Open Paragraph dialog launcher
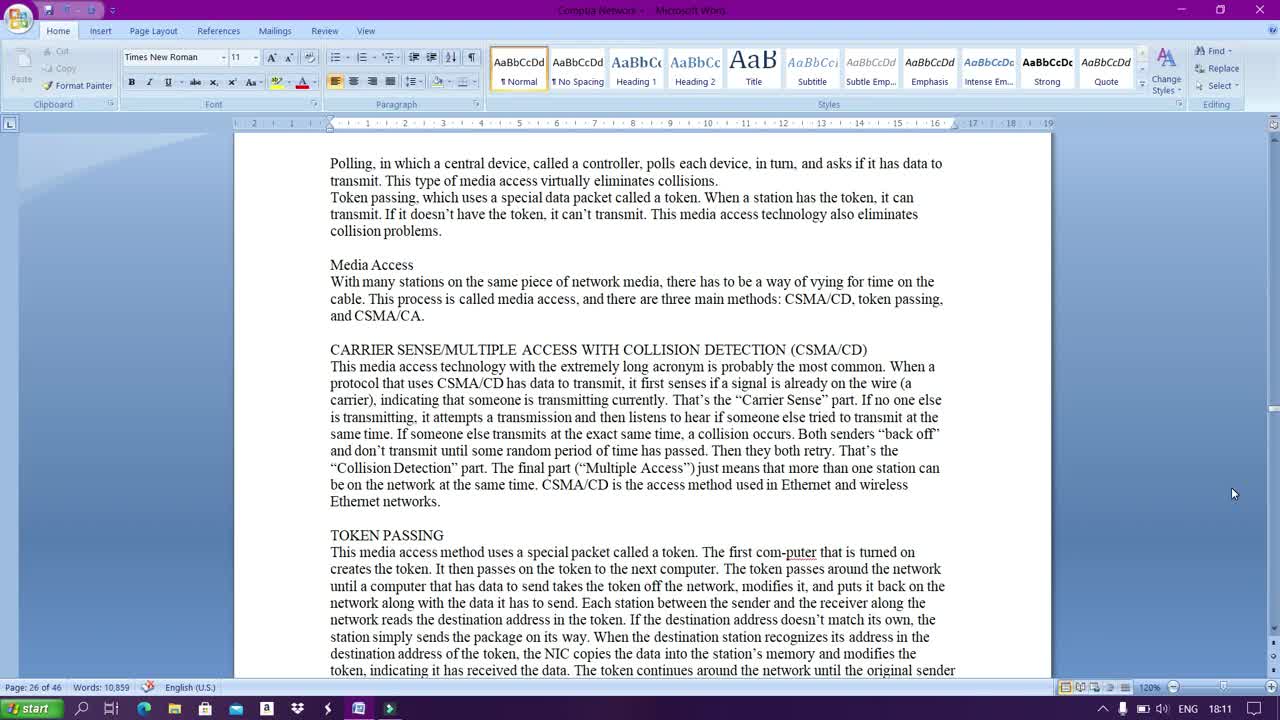This screenshot has width=1280, height=720. (x=477, y=104)
